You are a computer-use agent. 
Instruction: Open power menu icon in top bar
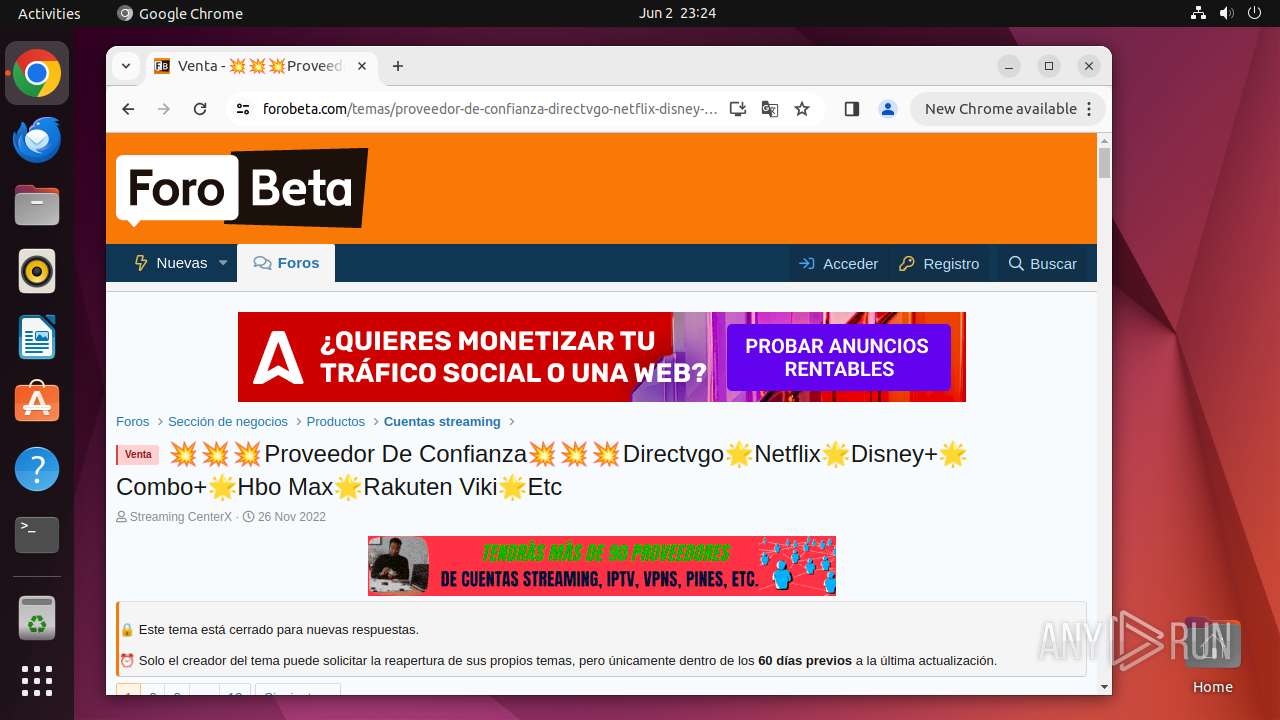pos(1254,13)
